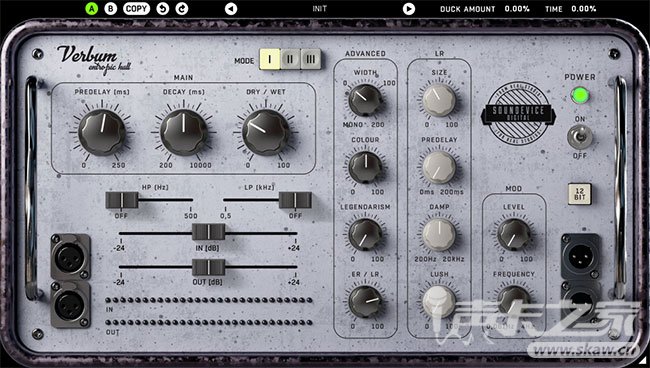Click the Soundevice Digital logo badge
This screenshot has height=368, width=650.
(x=518, y=113)
